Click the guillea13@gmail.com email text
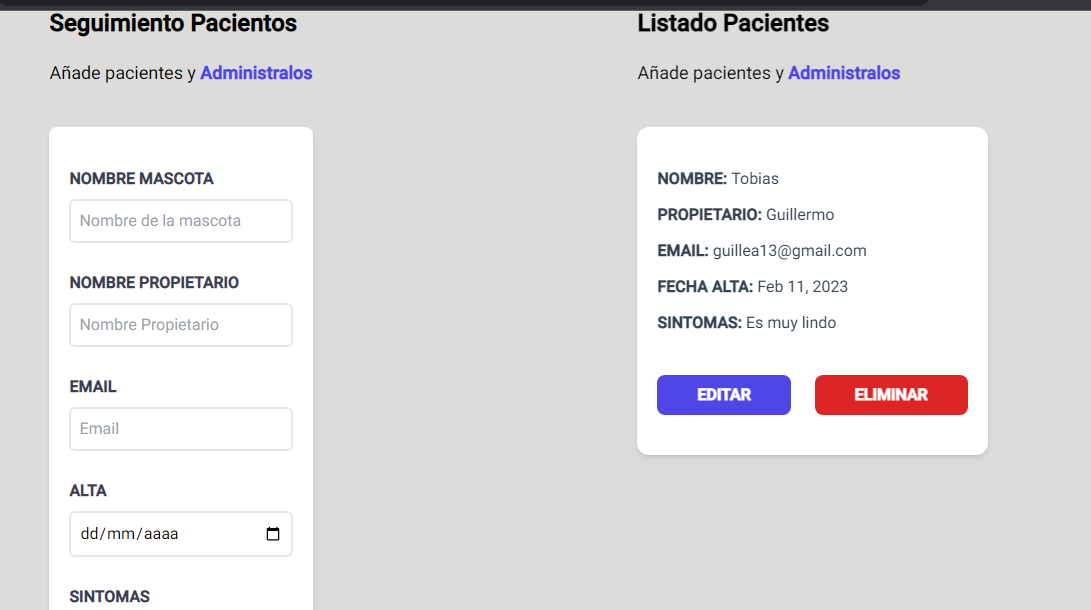The height and width of the screenshot is (610, 1091). [x=790, y=251]
